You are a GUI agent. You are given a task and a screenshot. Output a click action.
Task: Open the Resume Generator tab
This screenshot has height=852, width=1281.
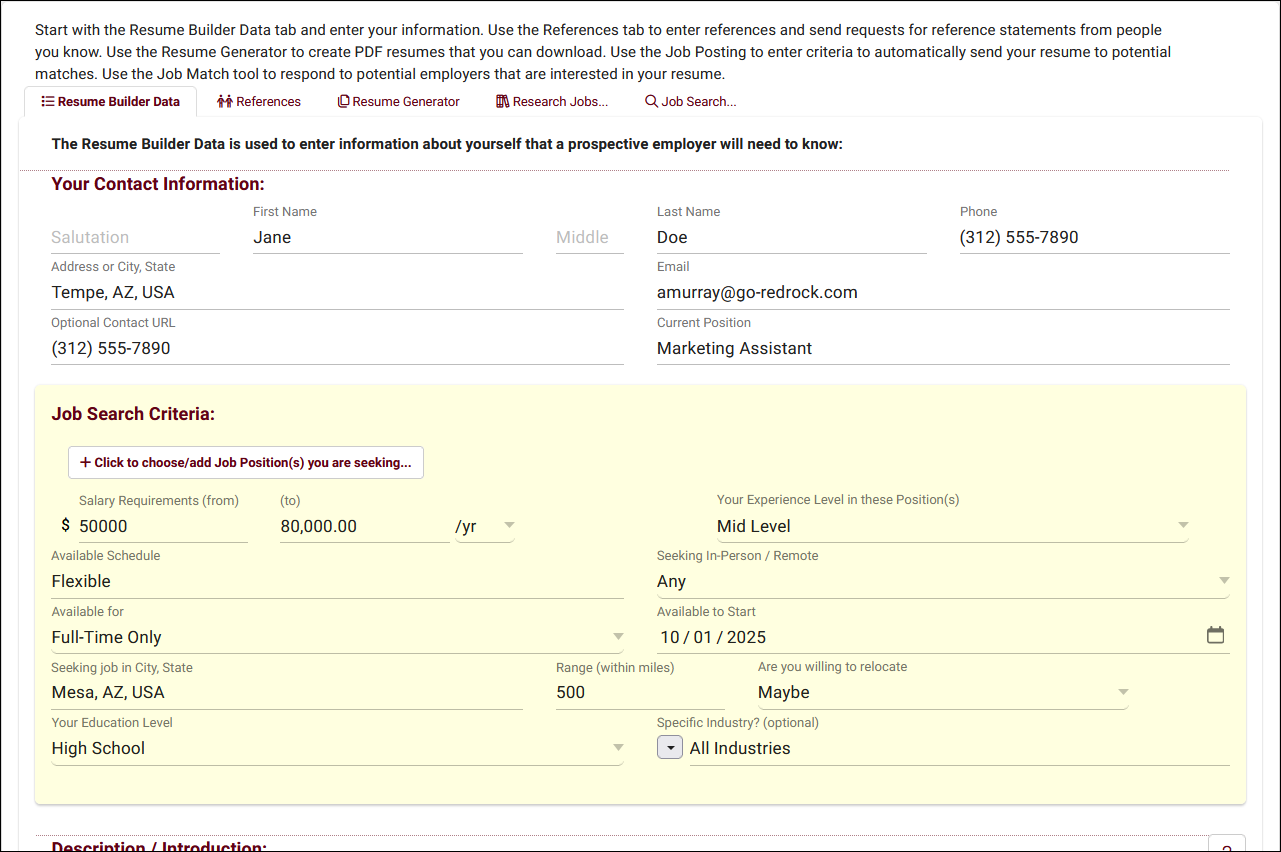point(399,101)
